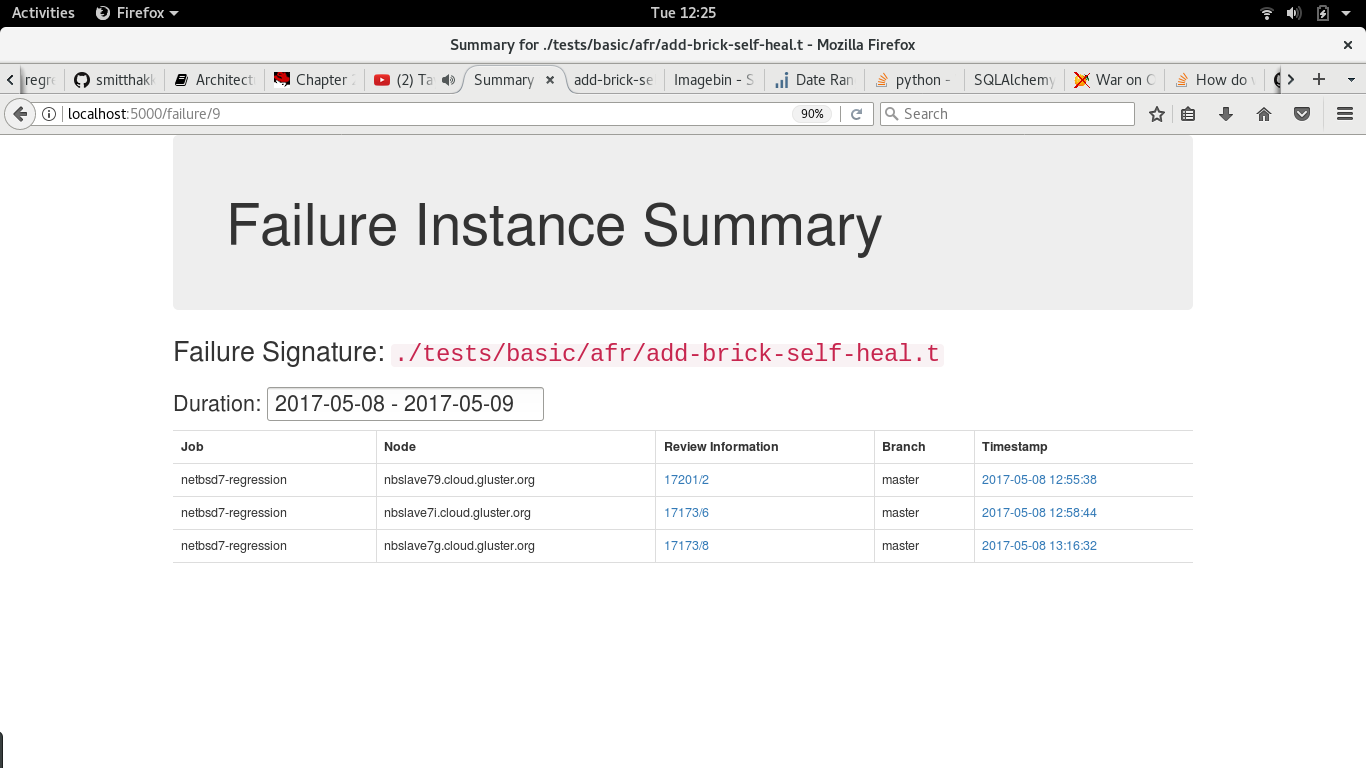Mute the YouTube tab's speaker icon
This screenshot has width=1366, height=768.
[x=448, y=80]
